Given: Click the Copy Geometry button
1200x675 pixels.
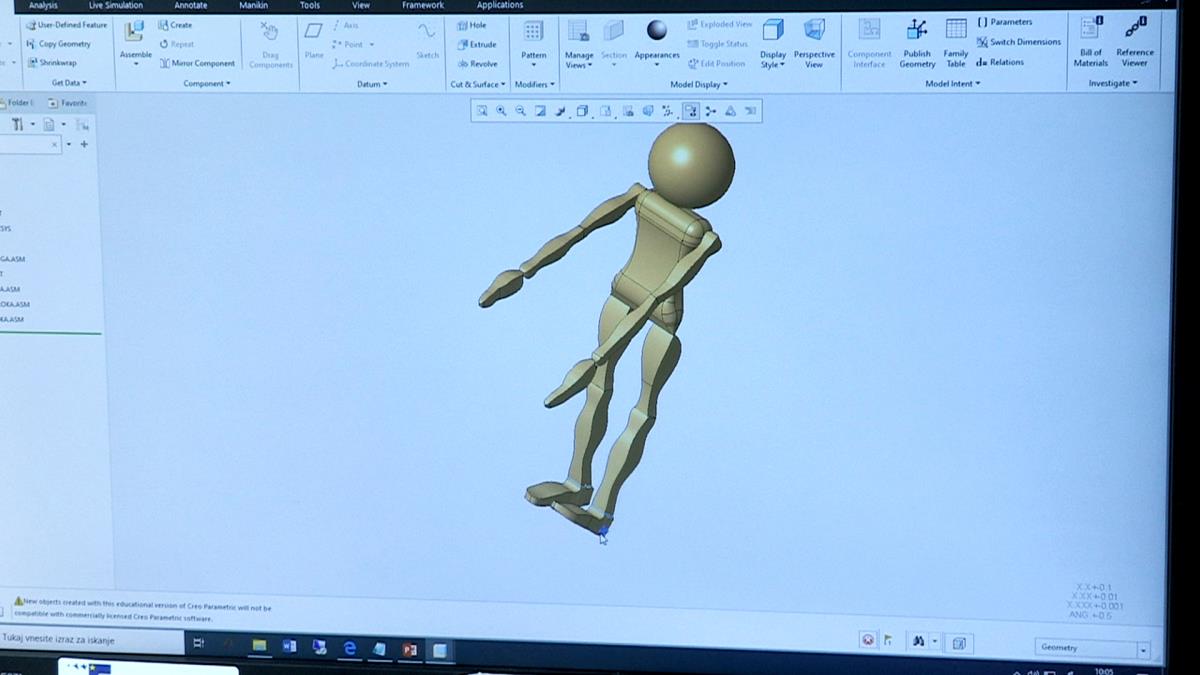Looking at the screenshot, I should [x=58, y=44].
